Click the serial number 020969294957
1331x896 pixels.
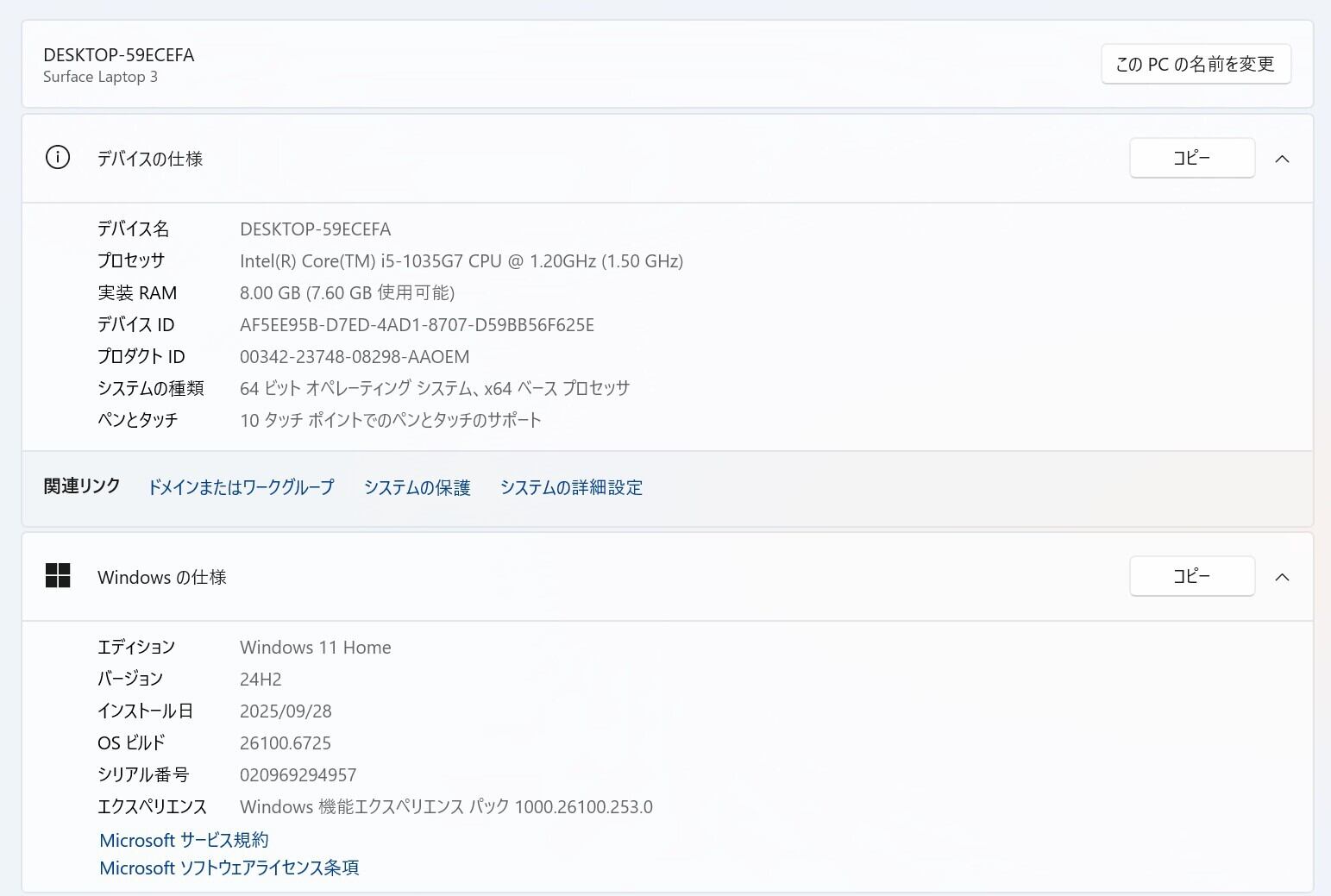(298, 775)
